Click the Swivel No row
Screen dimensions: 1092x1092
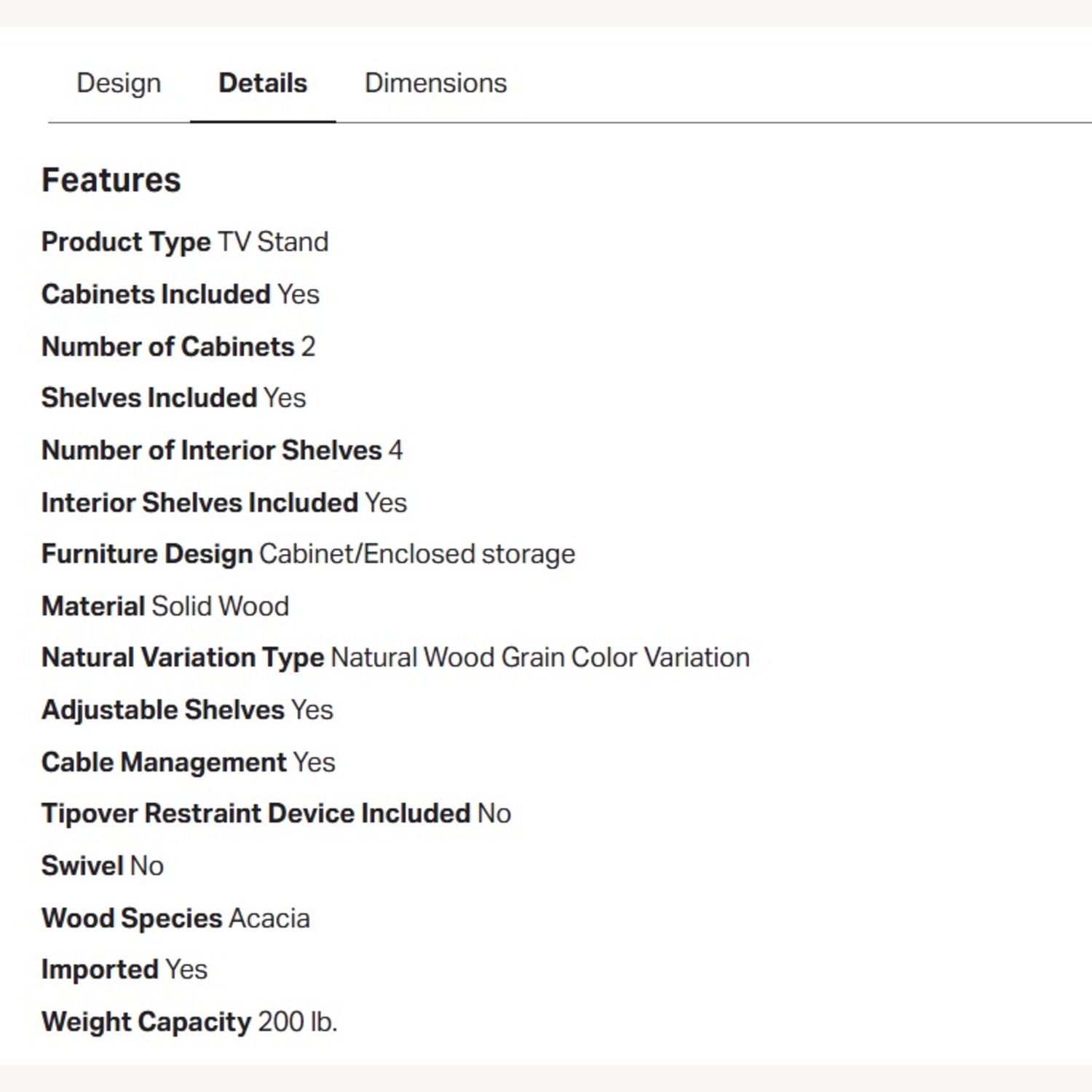(x=102, y=866)
